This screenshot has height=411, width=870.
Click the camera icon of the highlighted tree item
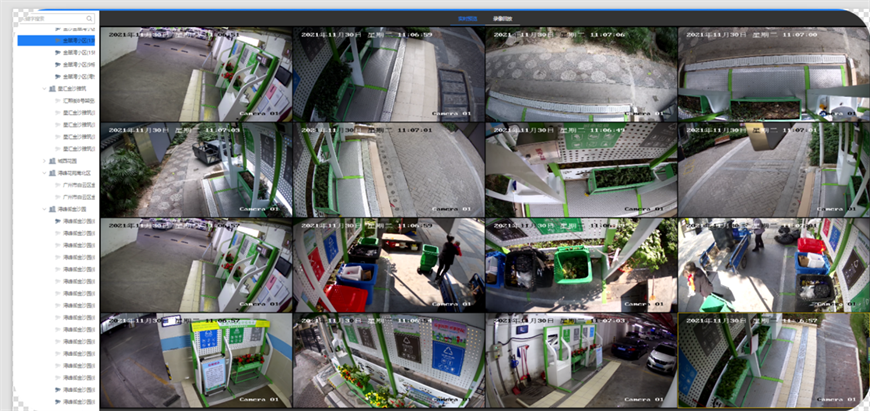(57, 40)
